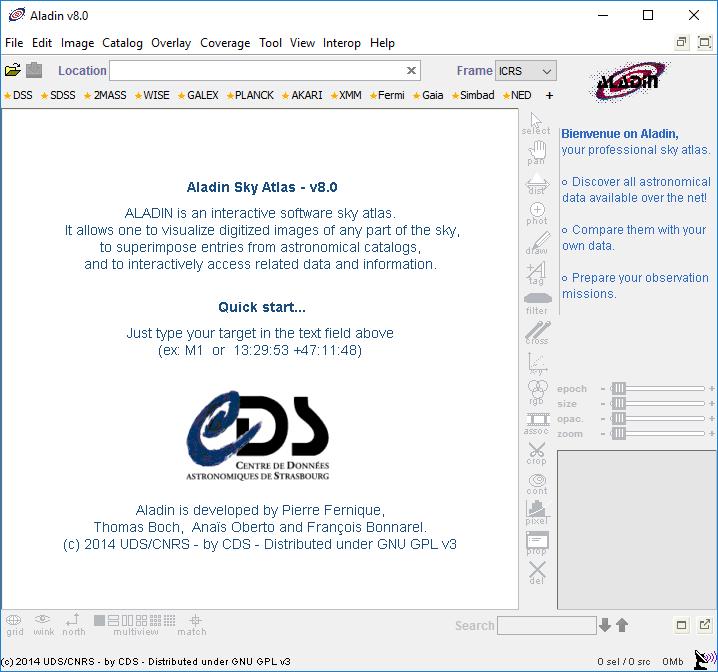
Task: Open the Help menu
Action: (382, 43)
